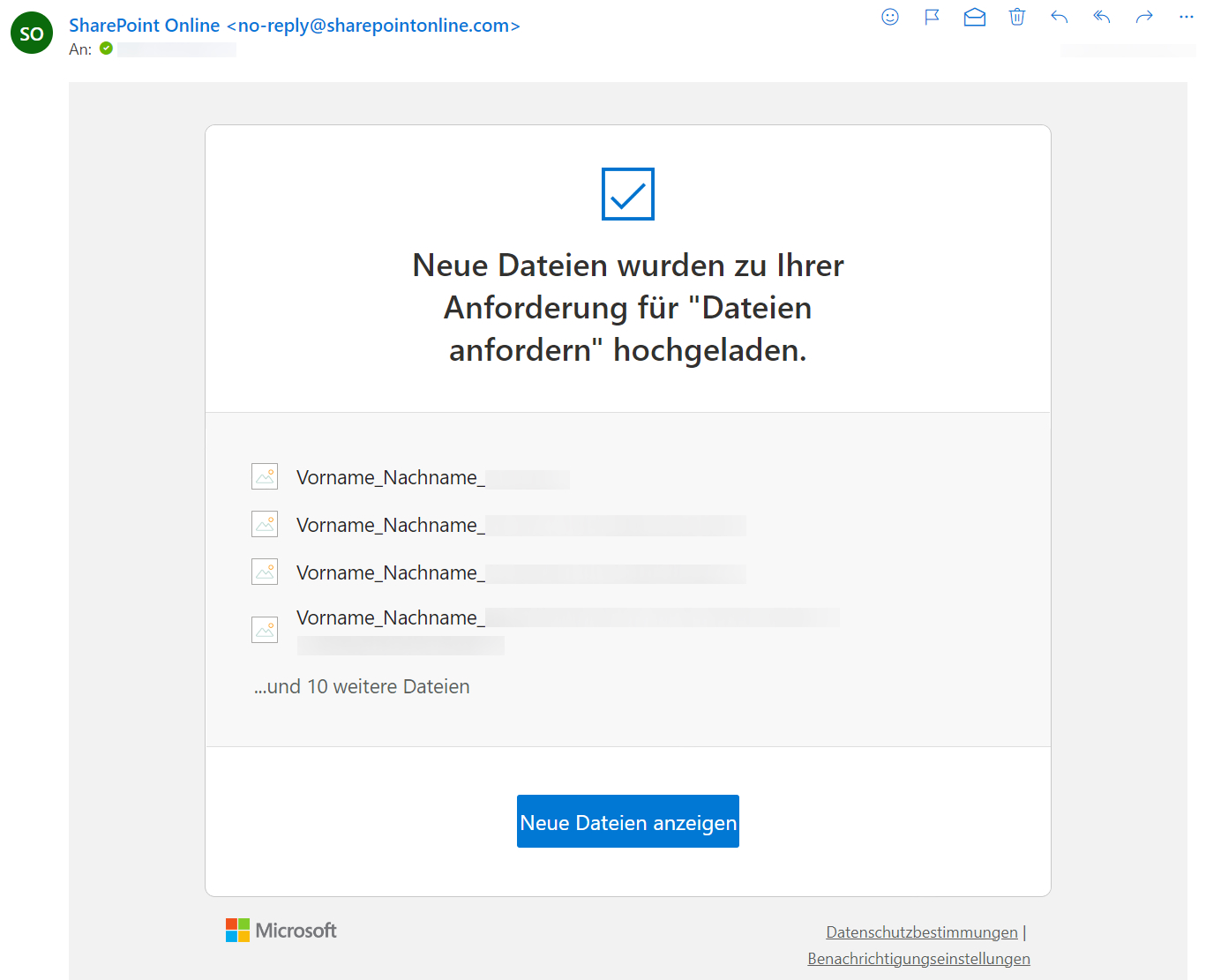
Task: Click the green recipient status checkmark
Action: click(x=106, y=49)
